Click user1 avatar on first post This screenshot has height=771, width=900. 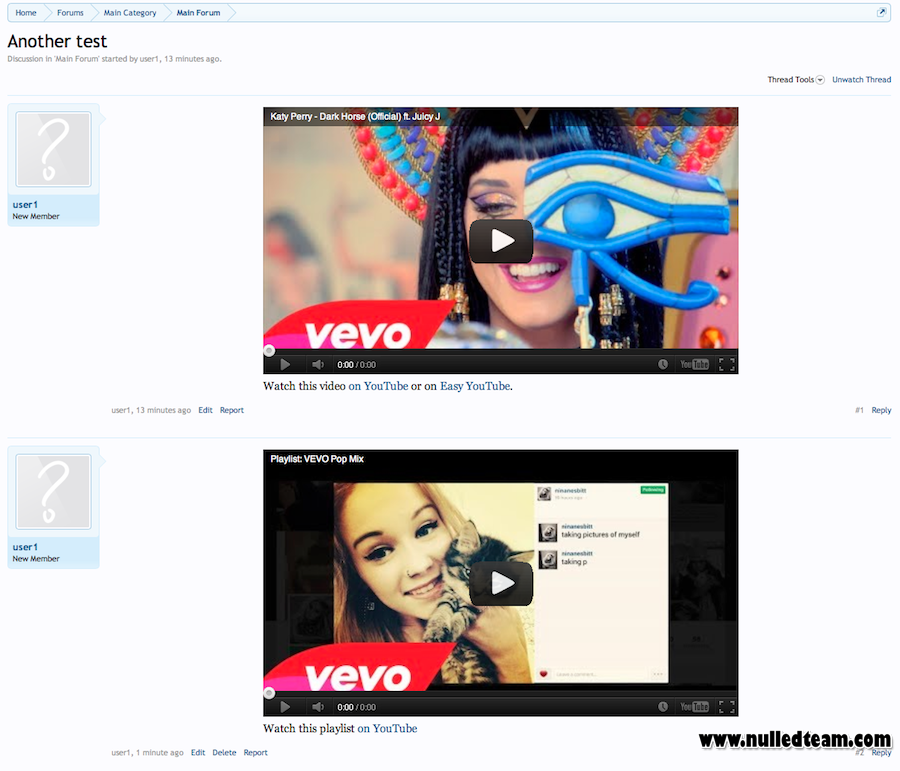53,149
